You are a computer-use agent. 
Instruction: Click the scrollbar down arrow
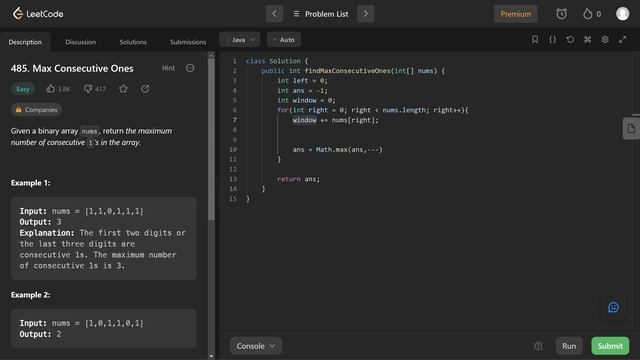[x=211, y=356]
